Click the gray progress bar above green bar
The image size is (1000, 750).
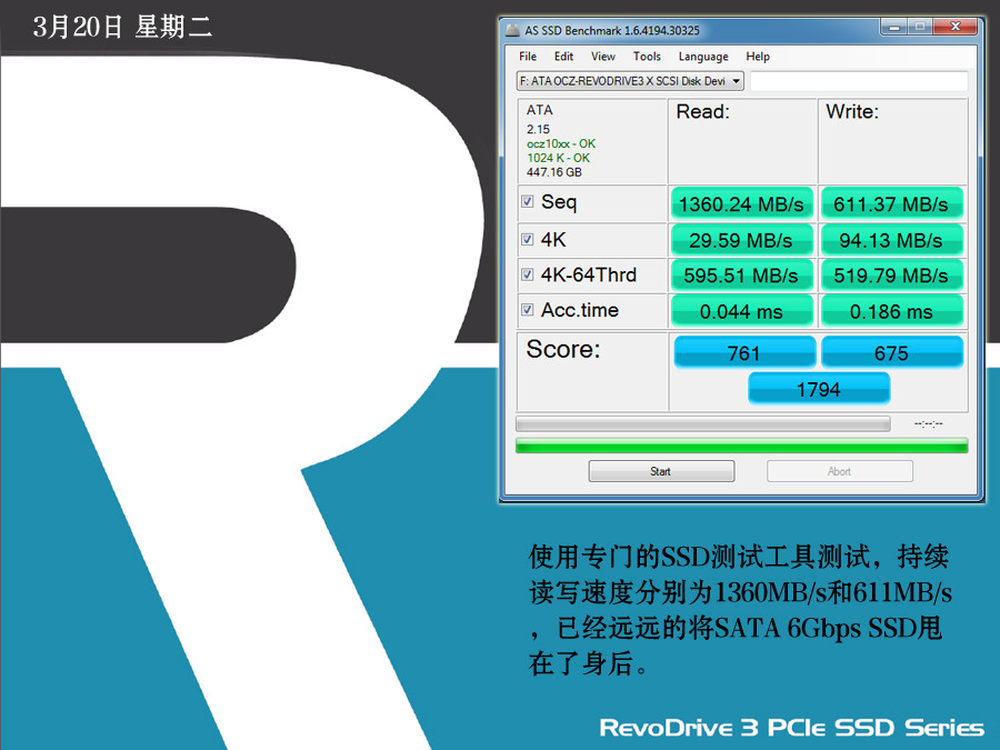pos(703,424)
